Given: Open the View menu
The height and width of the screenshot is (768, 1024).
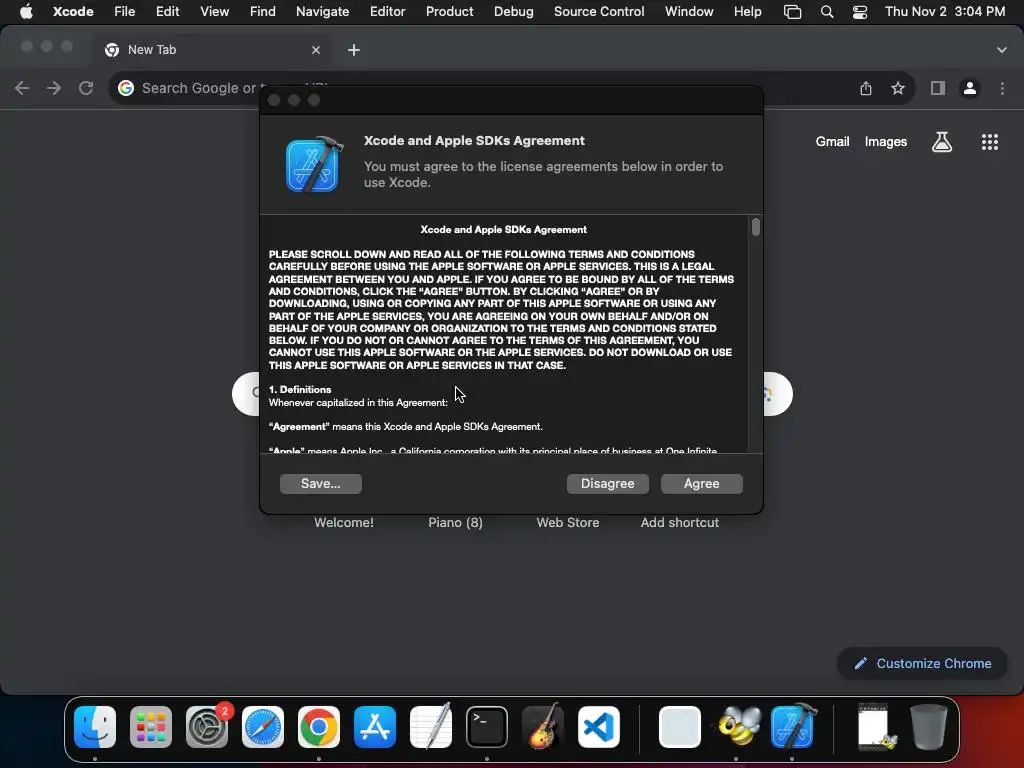Looking at the screenshot, I should click(x=214, y=11).
